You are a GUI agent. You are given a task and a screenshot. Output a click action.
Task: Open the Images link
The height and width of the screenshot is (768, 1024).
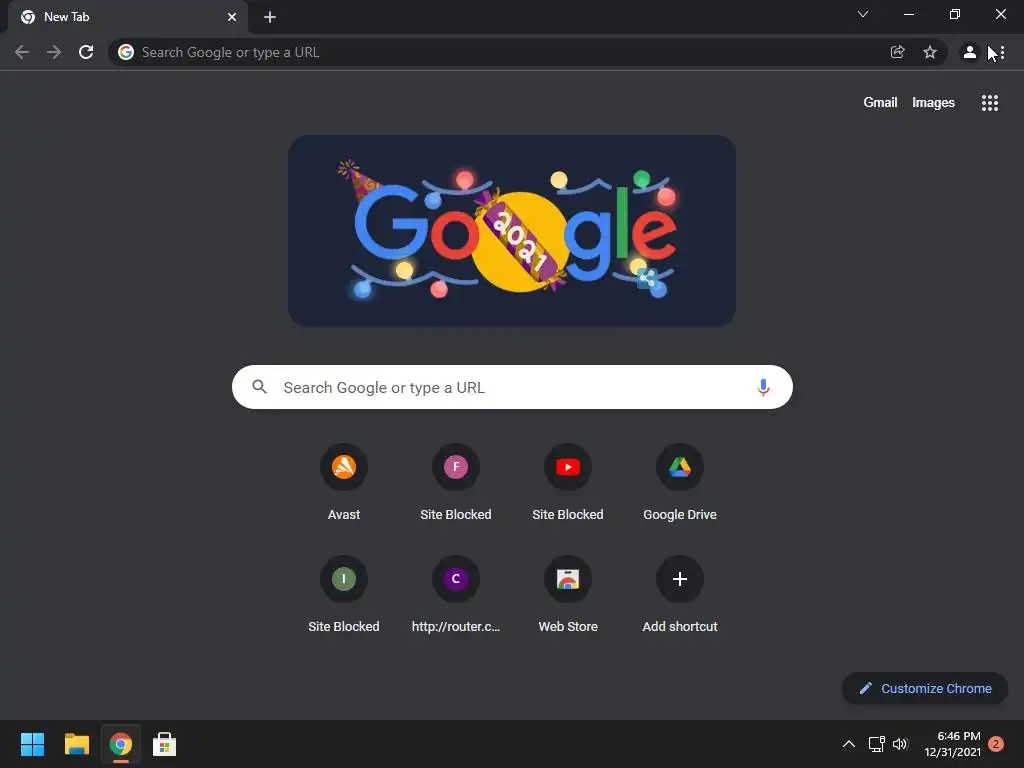tap(933, 103)
